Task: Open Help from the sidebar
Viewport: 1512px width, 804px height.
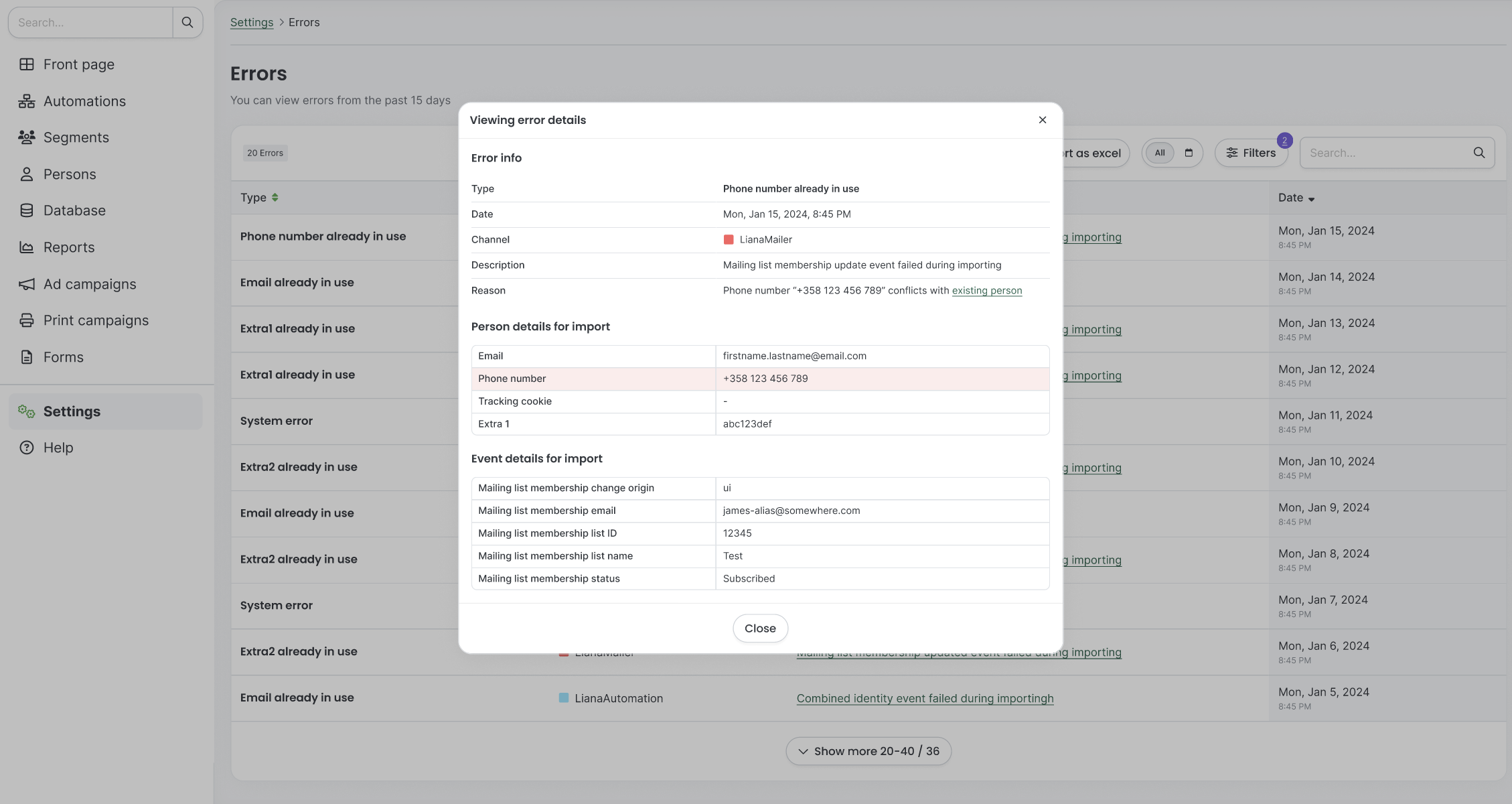Action: coord(59,447)
